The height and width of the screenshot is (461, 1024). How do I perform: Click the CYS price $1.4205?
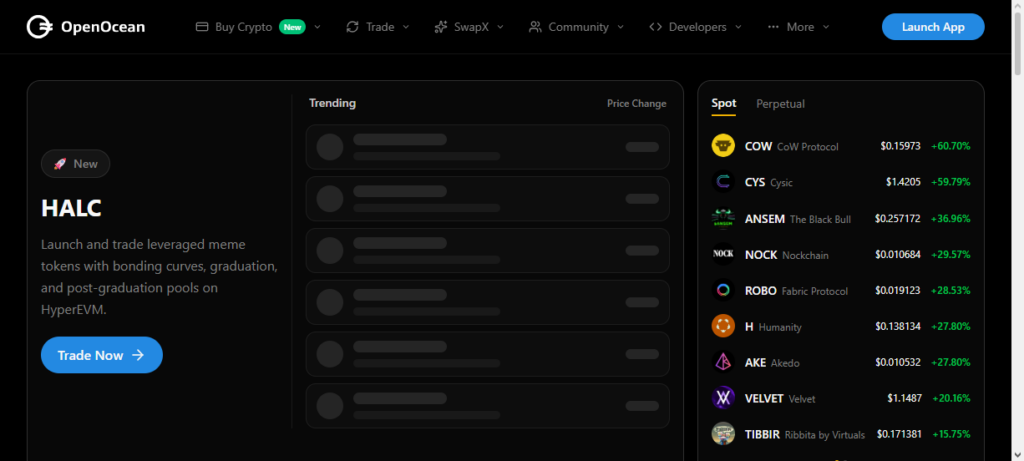coord(903,182)
